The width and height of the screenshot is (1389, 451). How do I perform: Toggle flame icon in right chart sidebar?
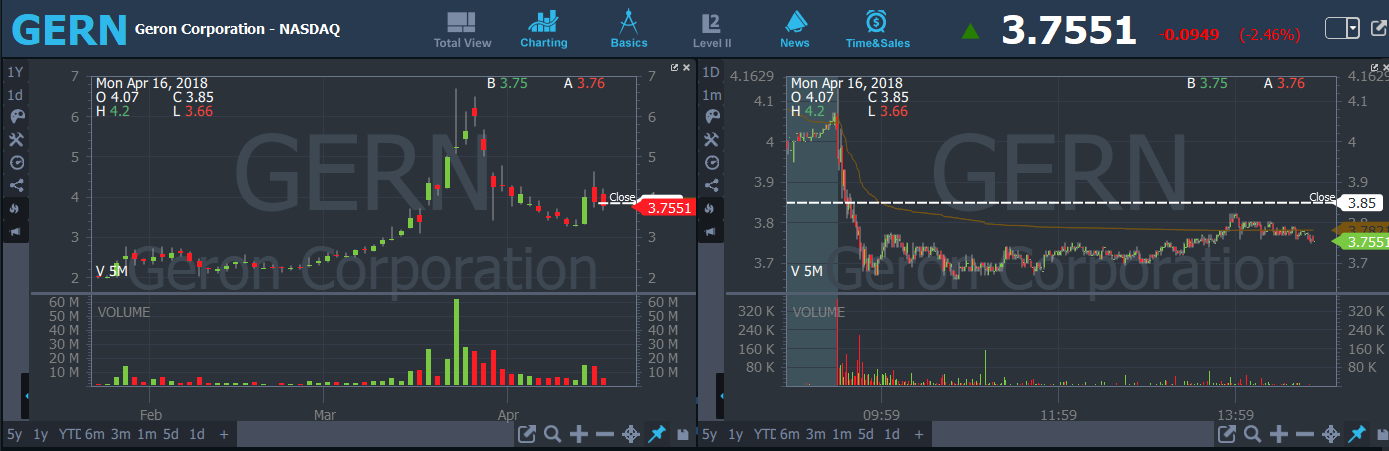pos(711,209)
